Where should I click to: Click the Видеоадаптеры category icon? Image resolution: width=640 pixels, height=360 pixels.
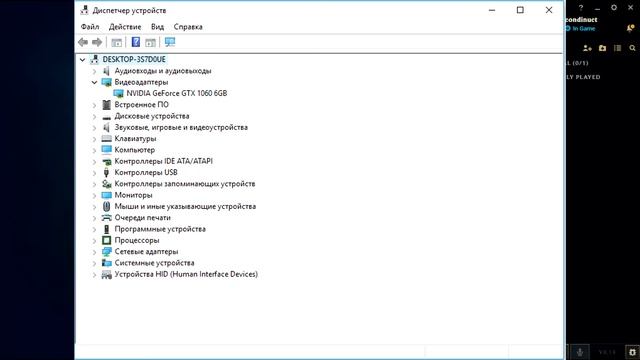tap(107, 82)
